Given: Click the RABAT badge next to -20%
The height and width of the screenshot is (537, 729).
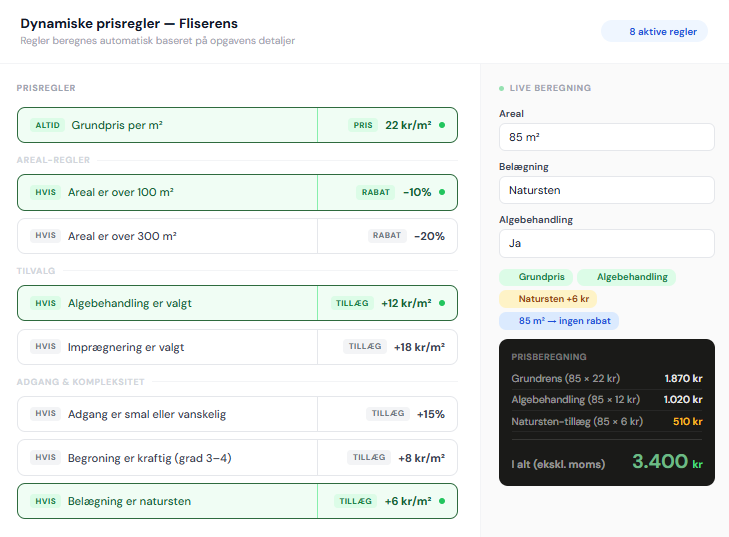Looking at the screenshot, I should pos(386,236).
